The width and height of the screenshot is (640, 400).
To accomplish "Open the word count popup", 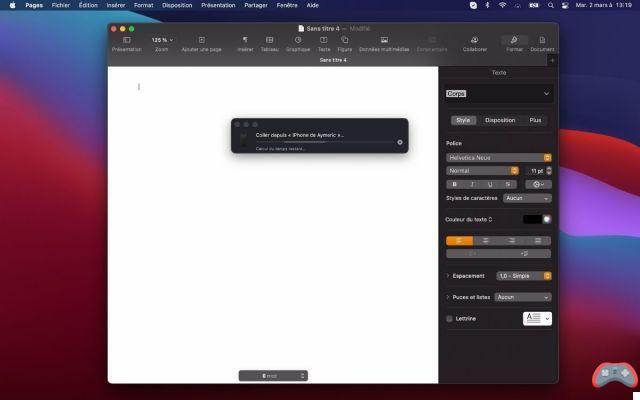I will [x=273, y=376].
